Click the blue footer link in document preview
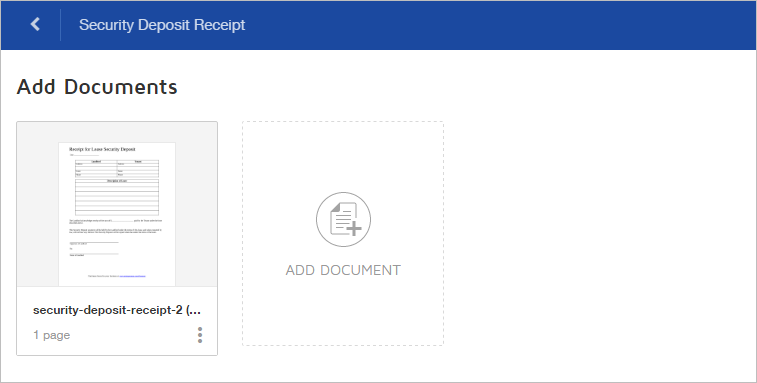757x383 pixels. pos(132,276)
